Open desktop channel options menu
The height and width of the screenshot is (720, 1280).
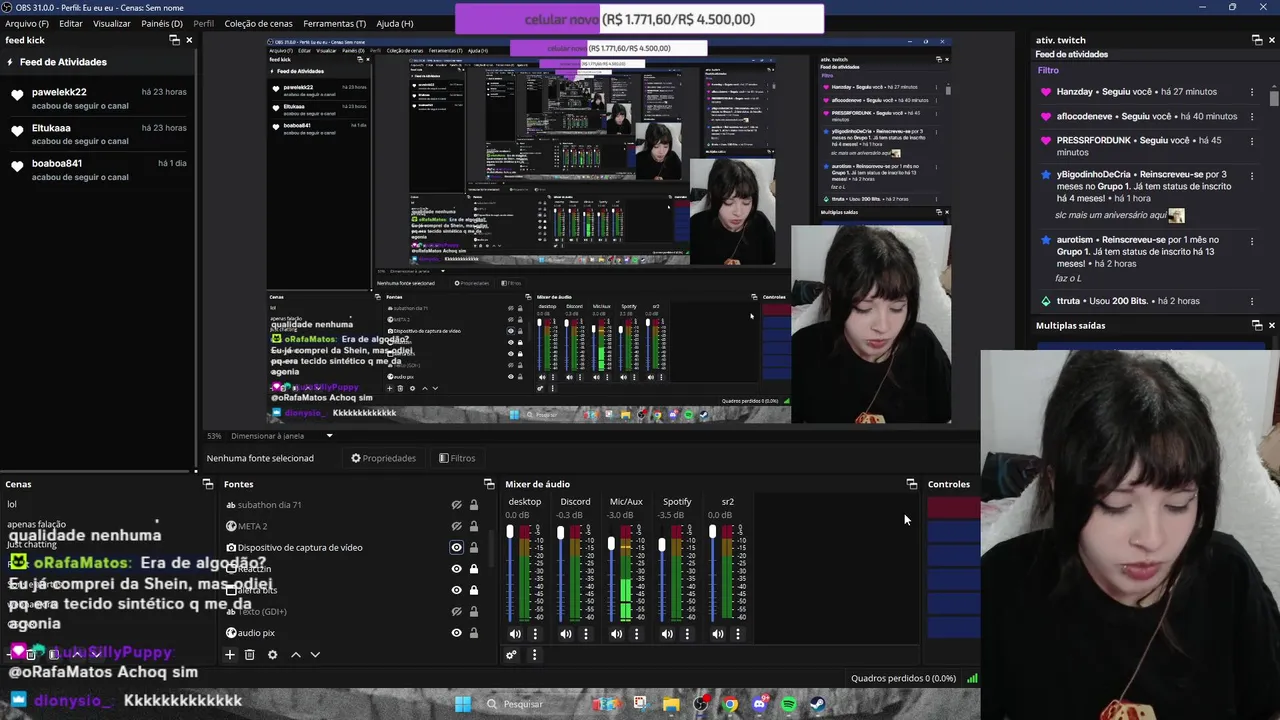pyautogui.click(x=535, y=633)
